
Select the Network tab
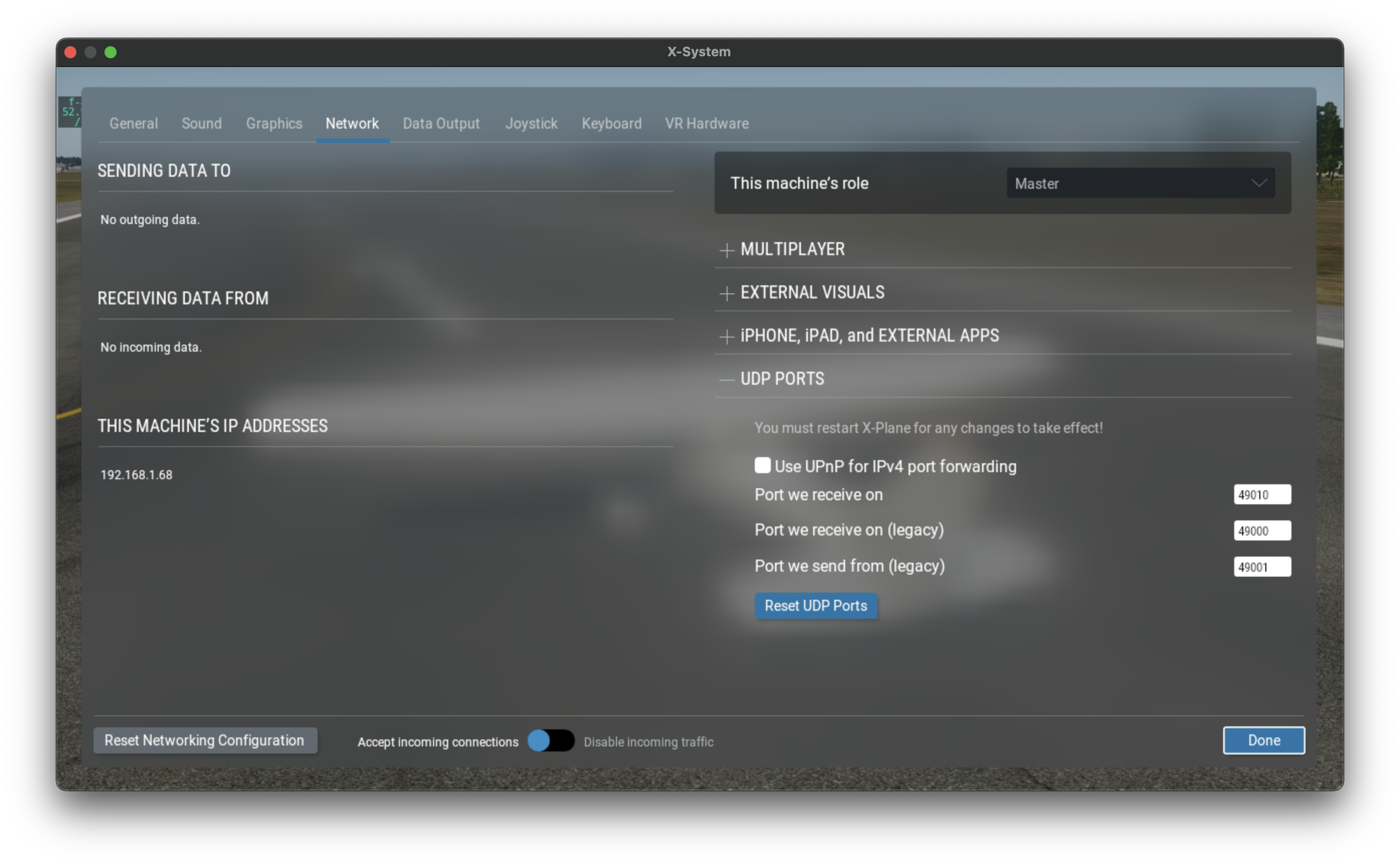(x=352, y=124)
